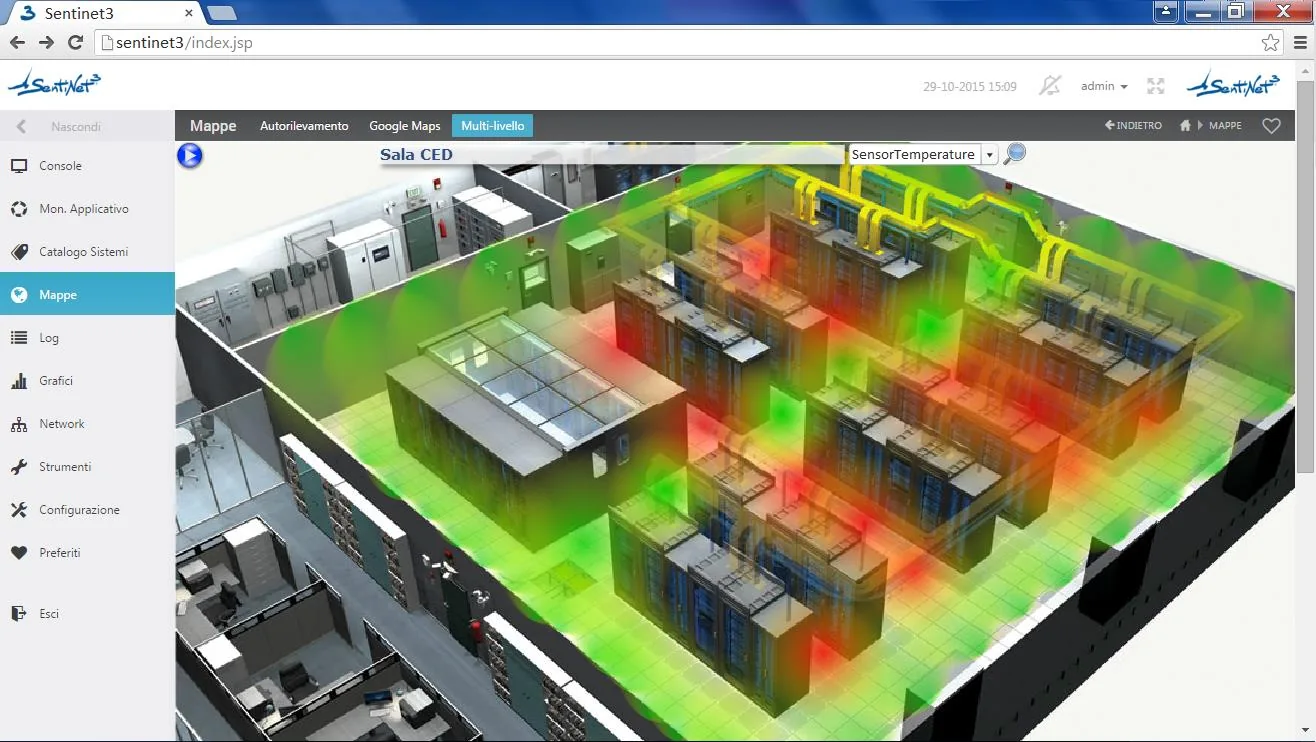
Task: Open the admin user menu
Action: (x=1104, y=86)
